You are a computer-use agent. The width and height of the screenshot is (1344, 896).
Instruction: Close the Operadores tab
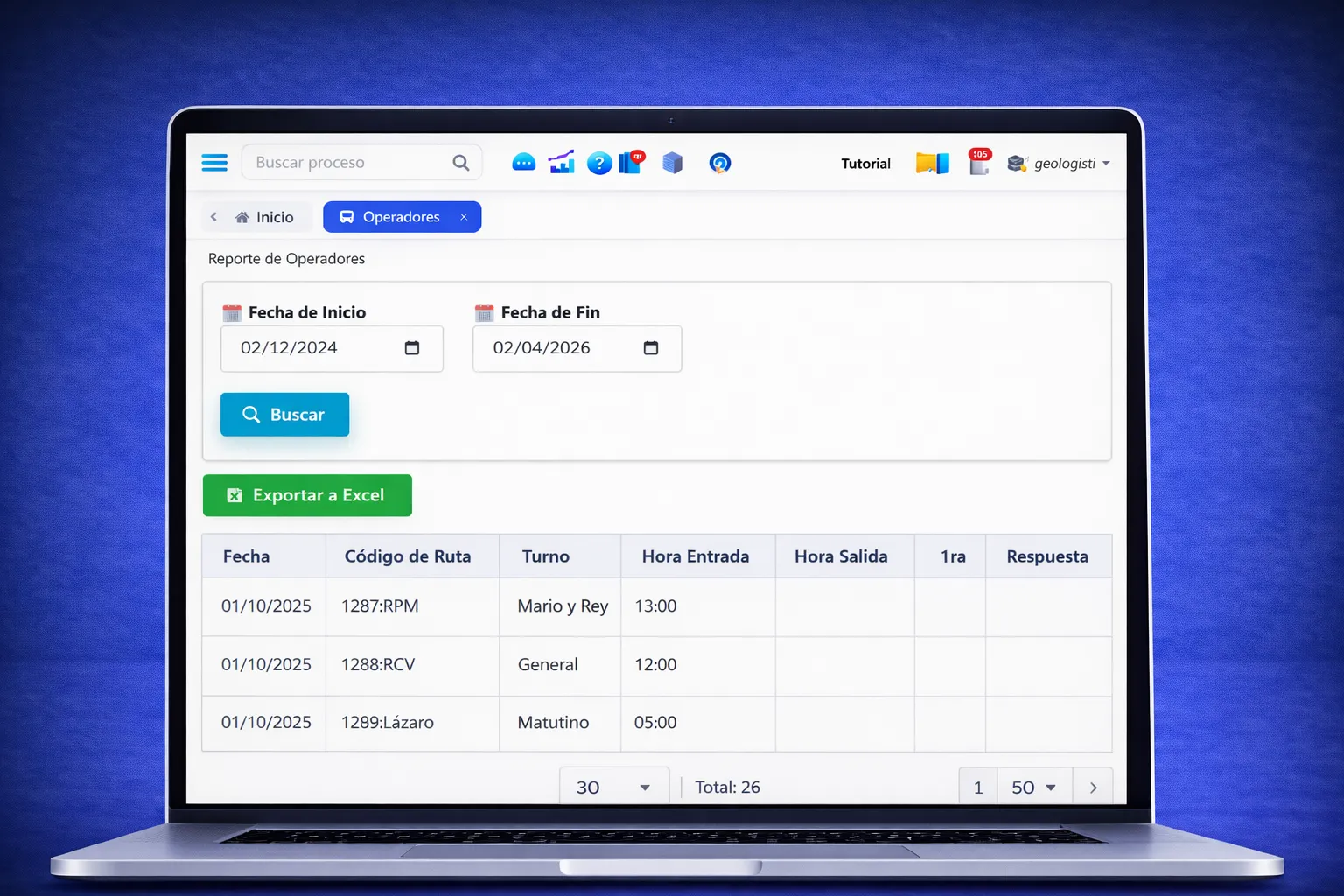464,217
